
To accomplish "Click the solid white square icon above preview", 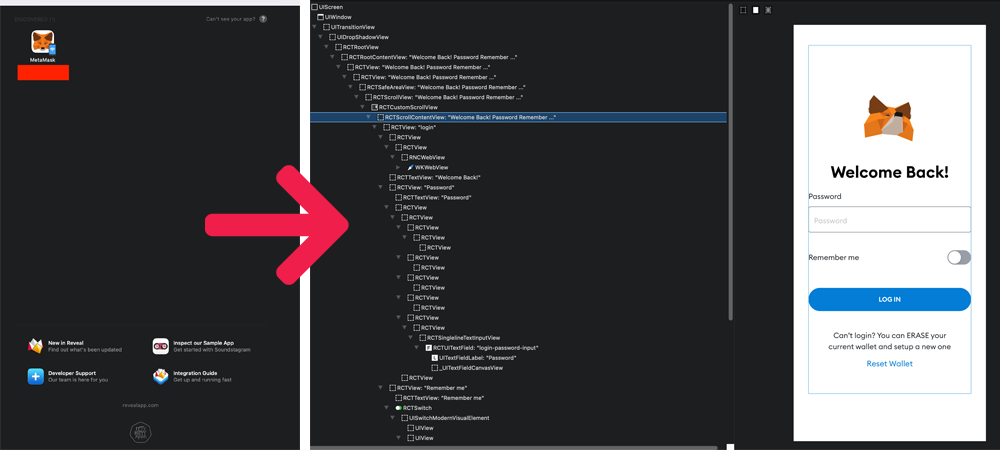I will [756, 10].
